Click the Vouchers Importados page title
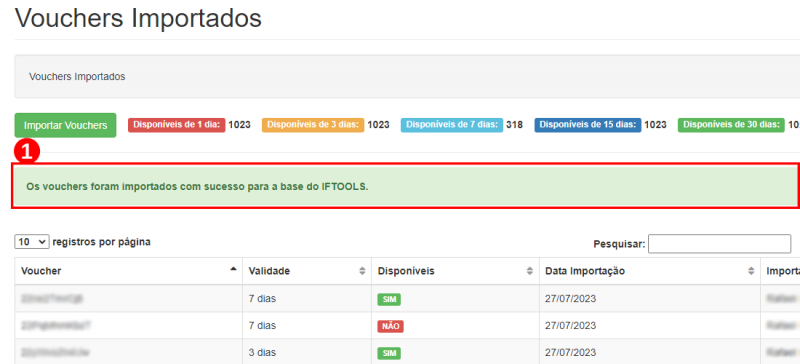The image size is (800, 364). 138,18
